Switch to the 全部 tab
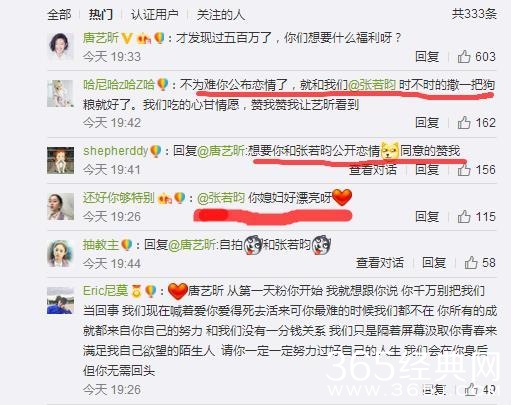This screenshot has width=511, height=405. point(59,15)
